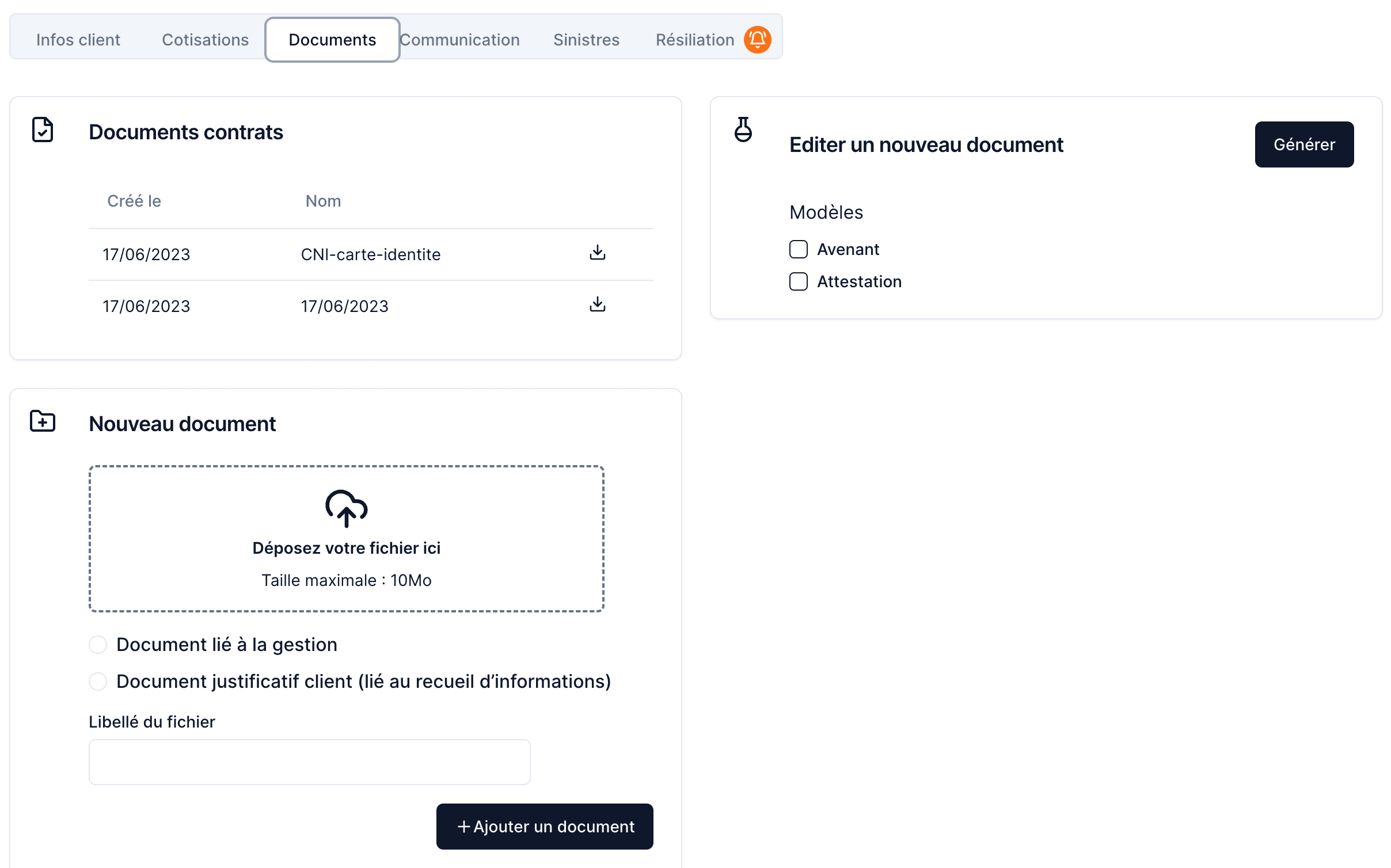Download the CNI-carte-identite document
This screenshot has height=868, width=1391.
tap(597, 253)
